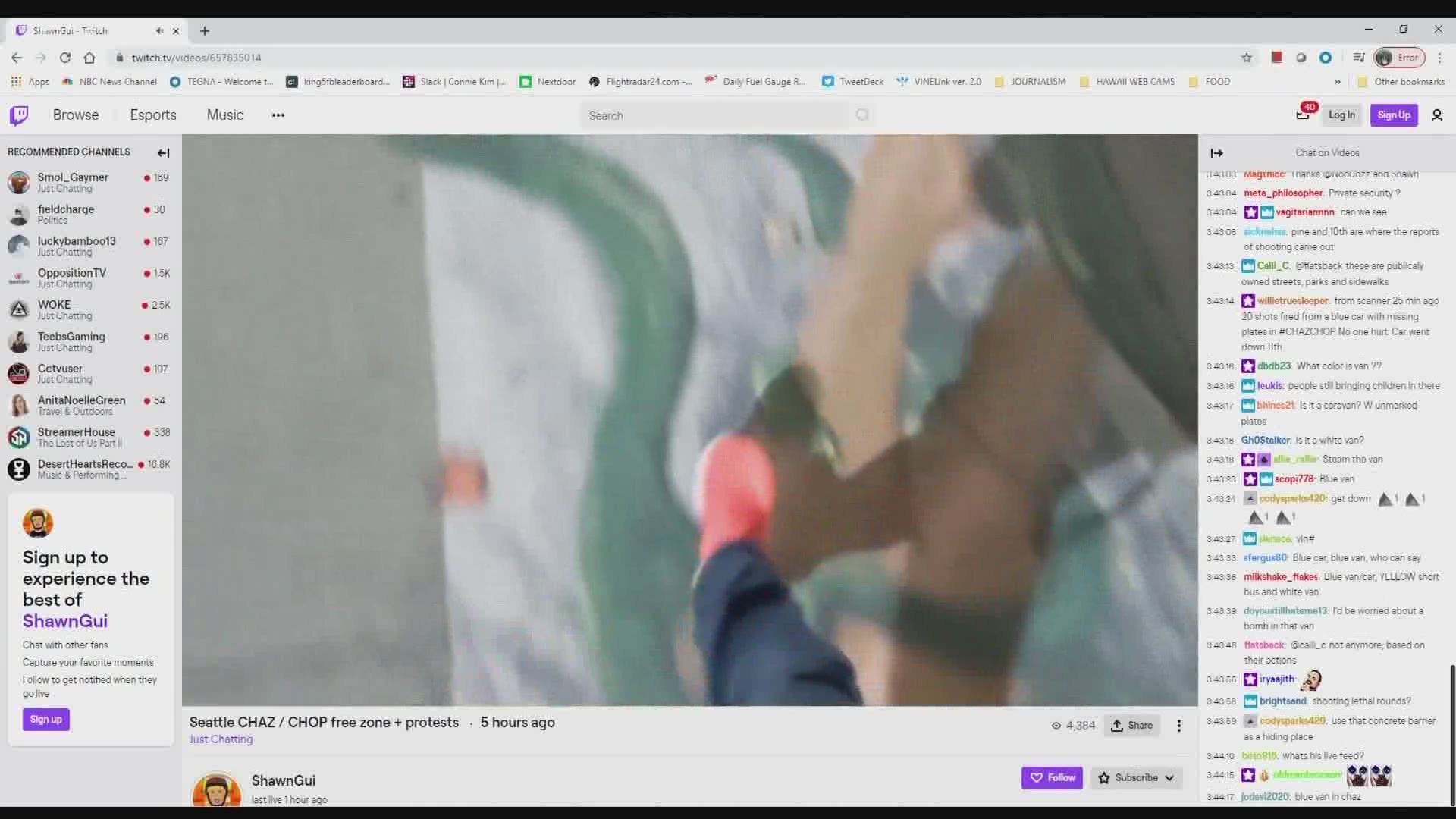Open Smol_Gaymer channel

click(89, 182)
